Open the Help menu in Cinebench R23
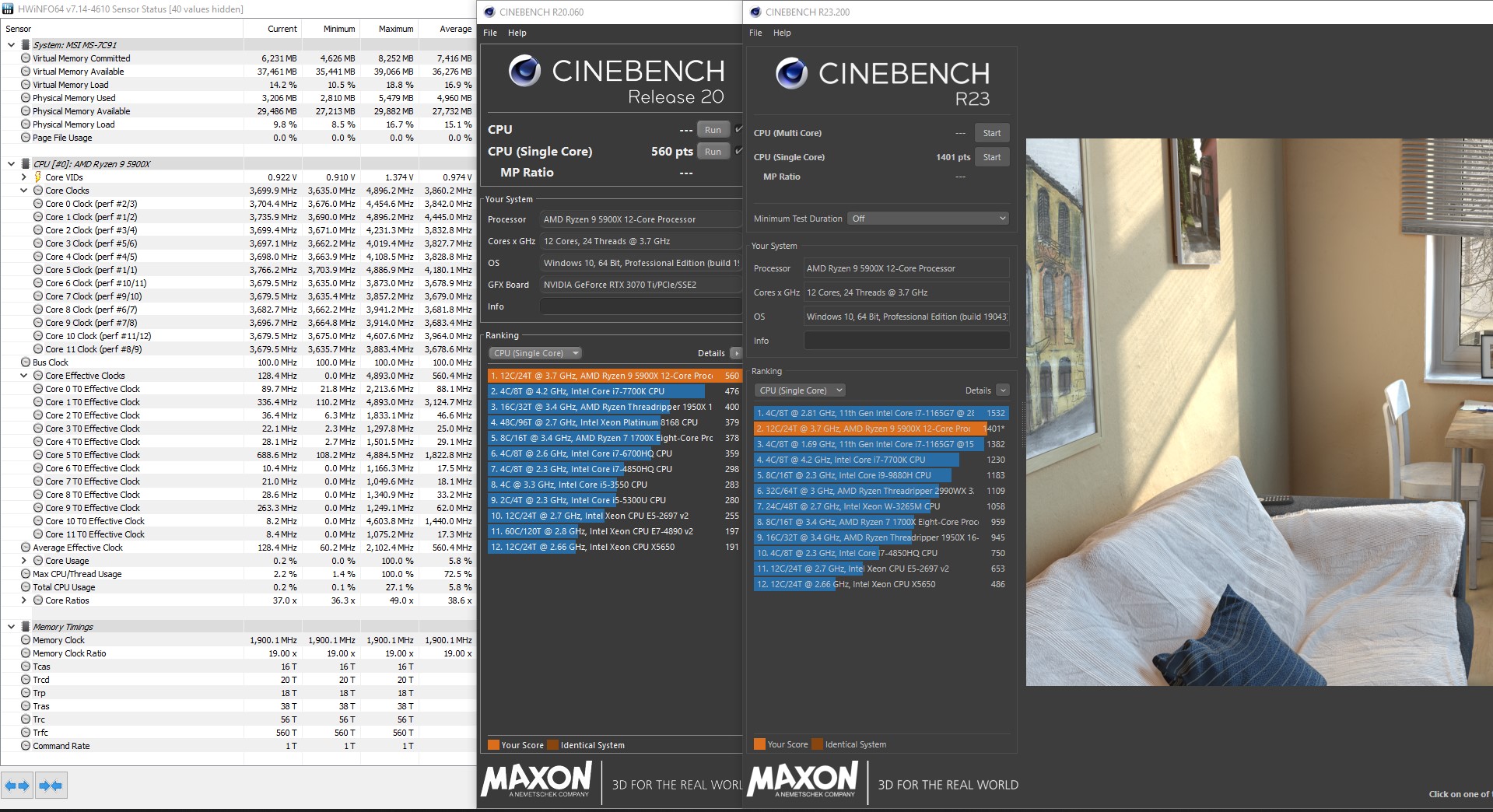 pos(782,33)
